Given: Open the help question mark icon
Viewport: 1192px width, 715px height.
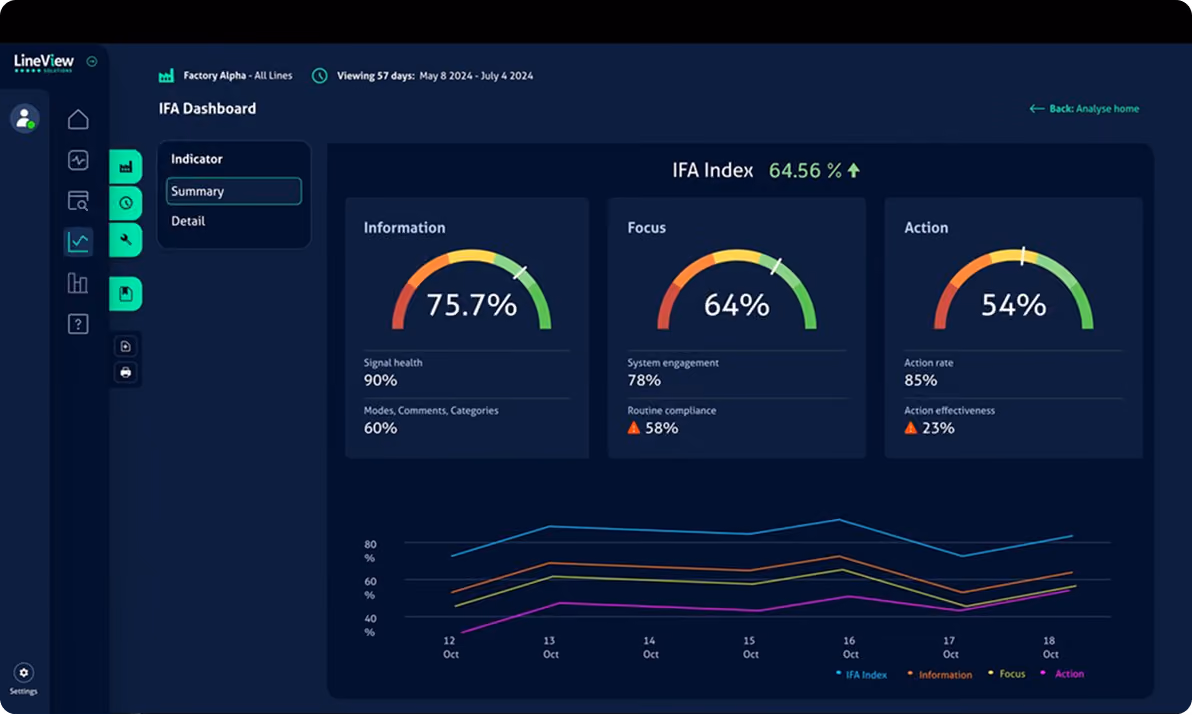Looking at the screenshot, I should coord(78,324).
